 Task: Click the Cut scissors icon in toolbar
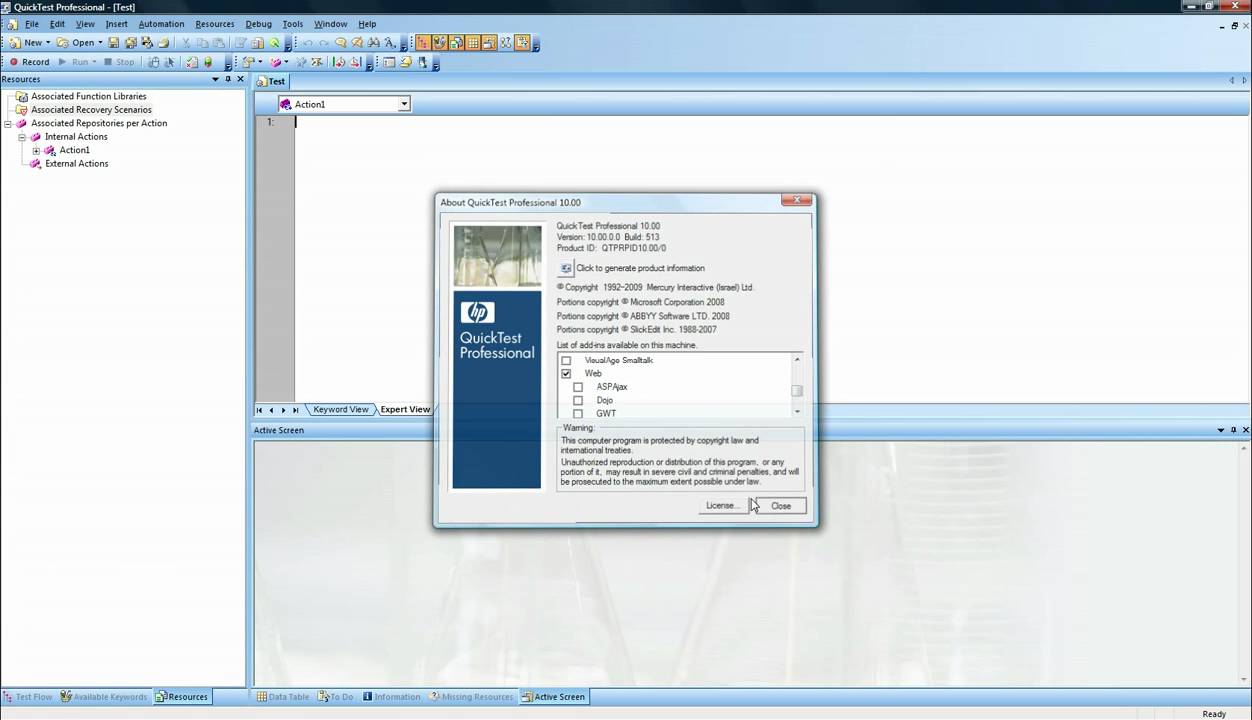point(186,43)
